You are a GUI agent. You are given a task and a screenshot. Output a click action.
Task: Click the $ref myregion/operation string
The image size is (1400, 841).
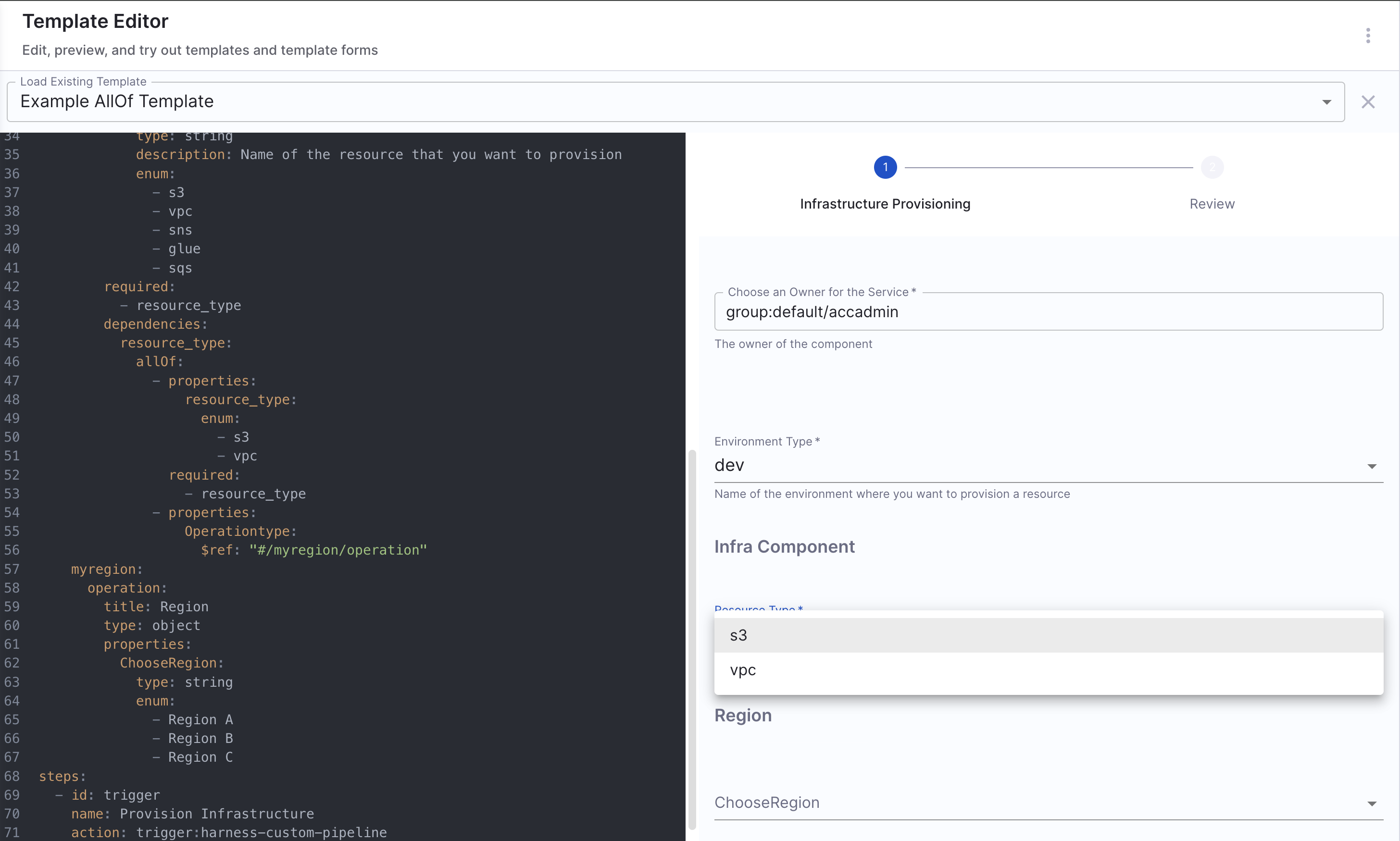coord(338,550)
